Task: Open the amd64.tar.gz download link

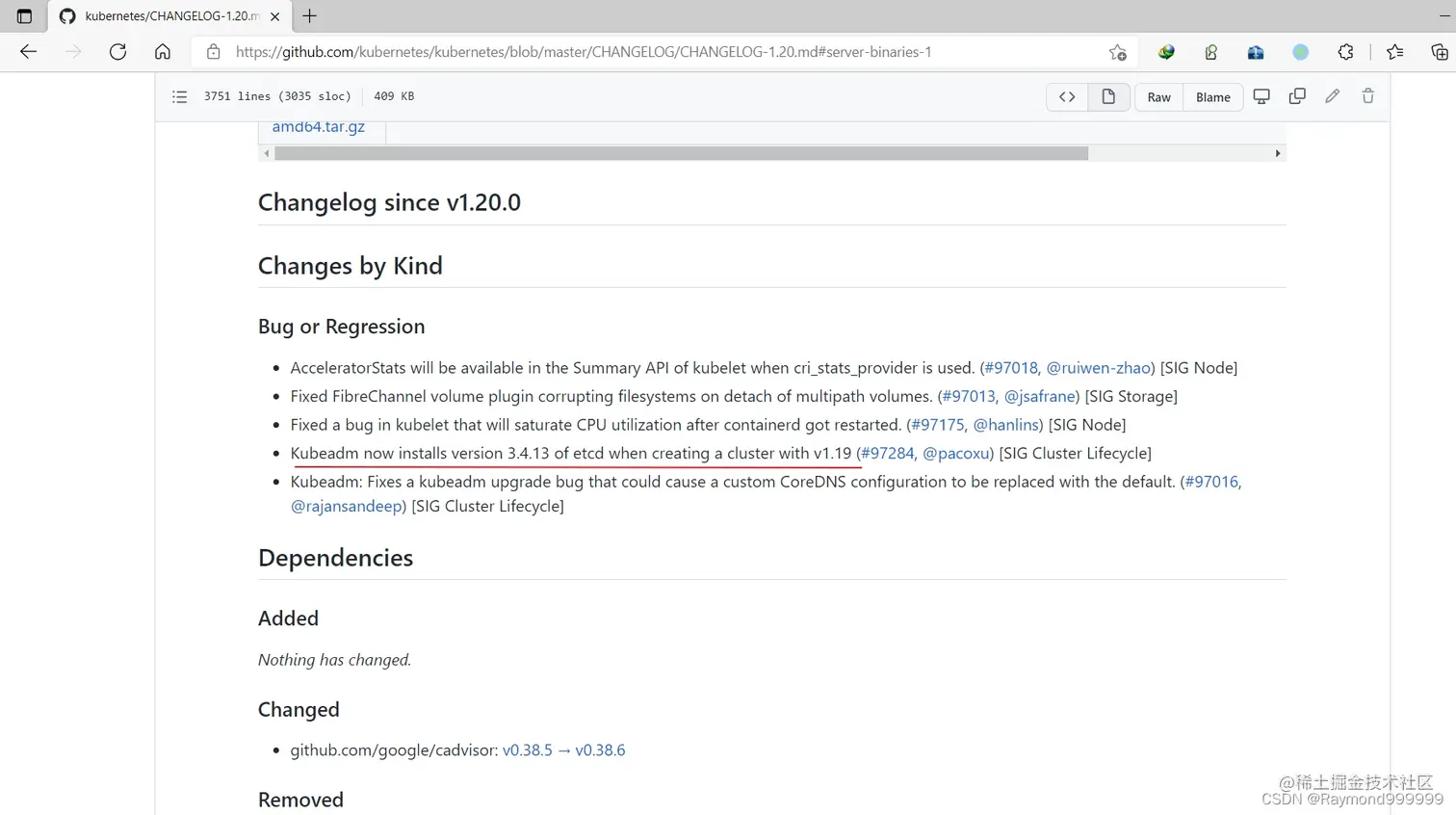Action: (318, 127)
